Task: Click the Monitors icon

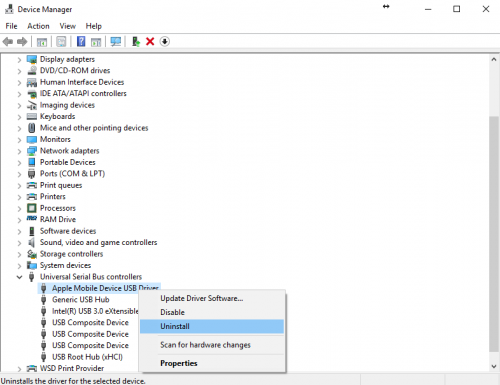Action: (x=32, y=139)
